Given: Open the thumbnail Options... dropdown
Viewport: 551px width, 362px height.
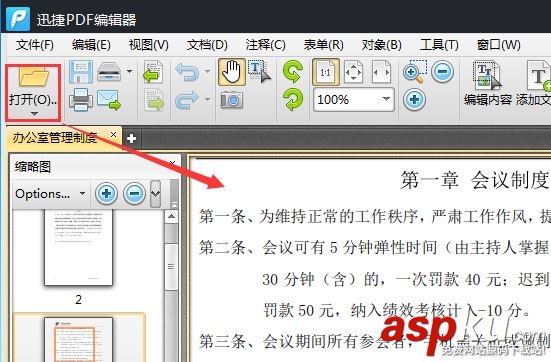Looking at the screenshot, I should coord(51,194).
